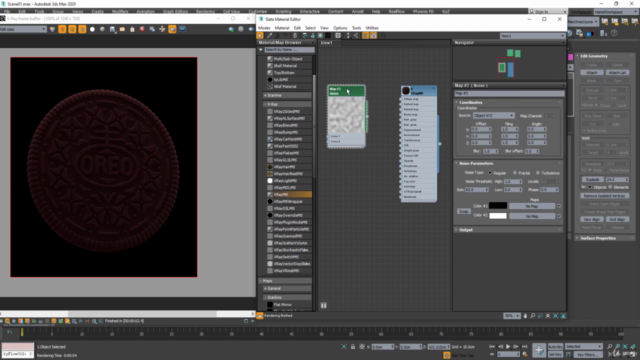This screenshot has height=360, width=640.
Task: Click go to end frame button
Action: click(525, 347)
